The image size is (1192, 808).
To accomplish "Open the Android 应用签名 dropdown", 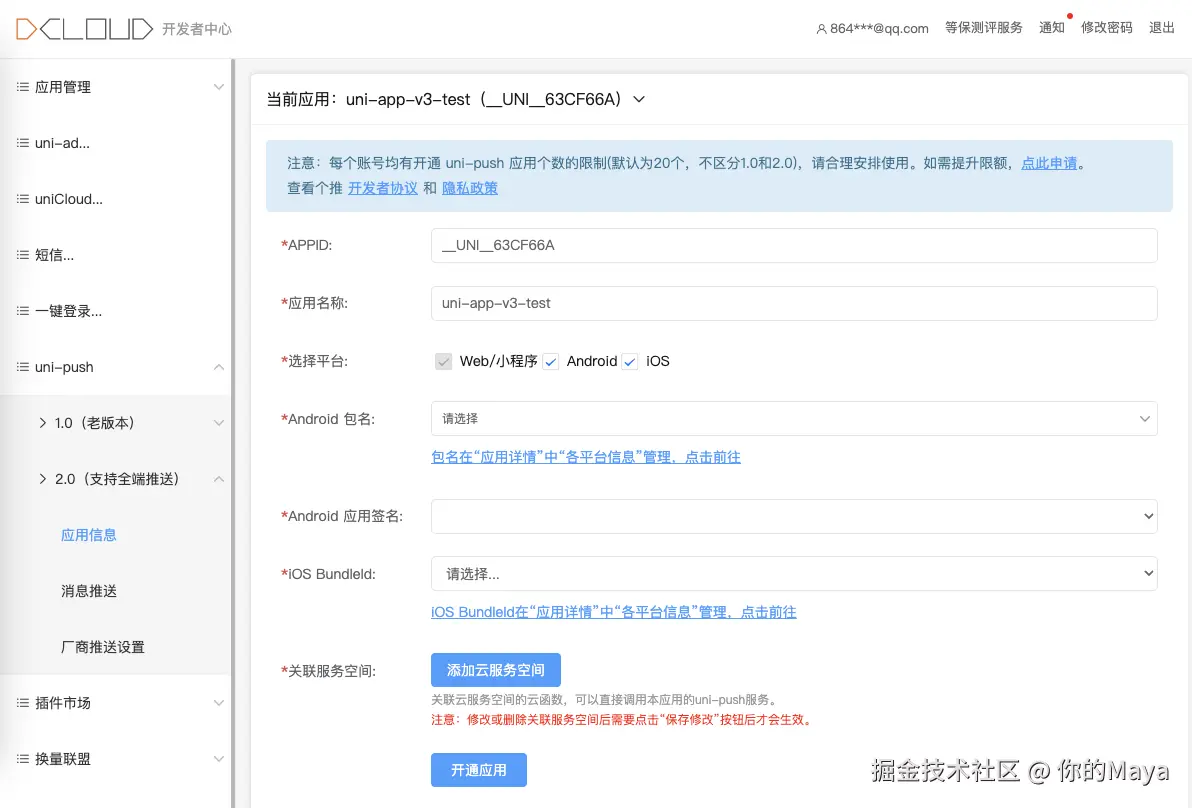I will tap(794, 516).
